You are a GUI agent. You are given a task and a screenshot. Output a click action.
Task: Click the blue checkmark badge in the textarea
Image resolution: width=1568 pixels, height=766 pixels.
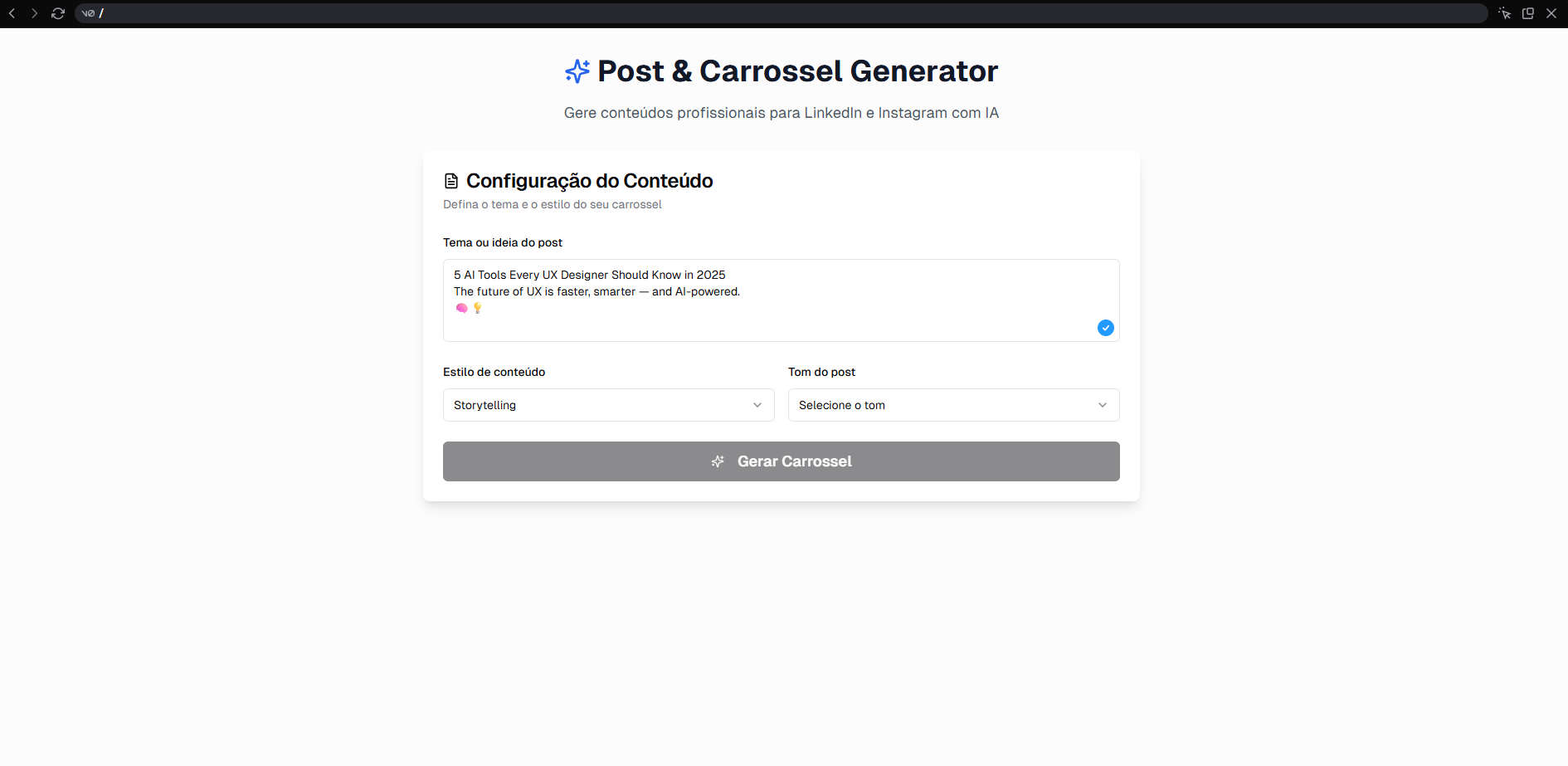pyautogui.click(x=1105, y=328)
